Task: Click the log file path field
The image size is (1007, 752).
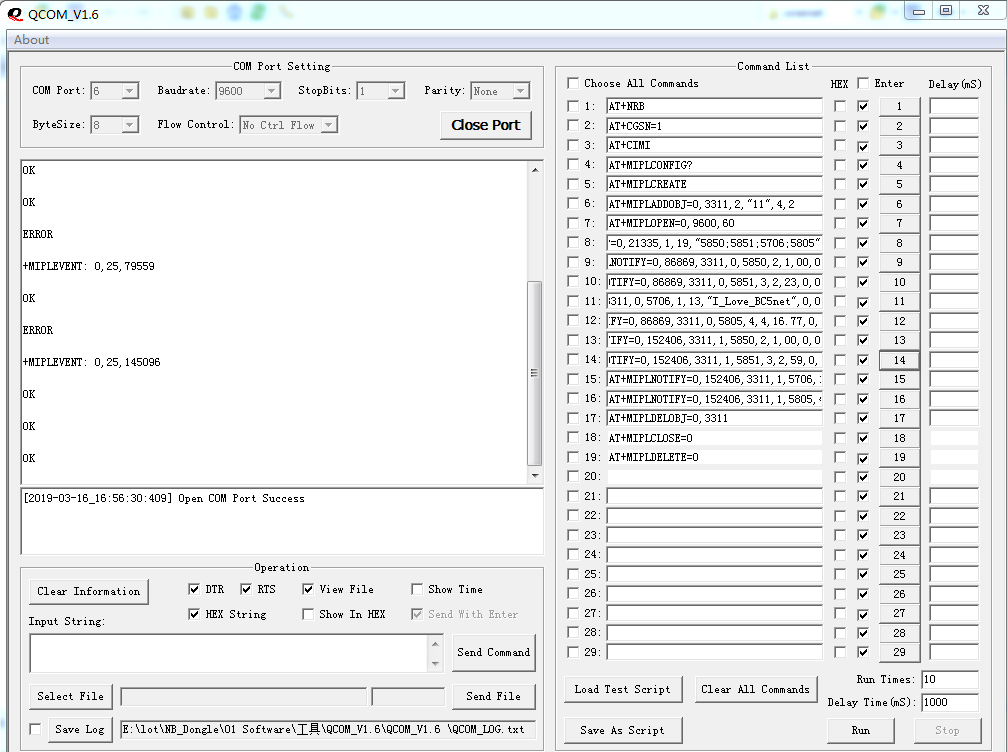Action: (x=328, y=730)
